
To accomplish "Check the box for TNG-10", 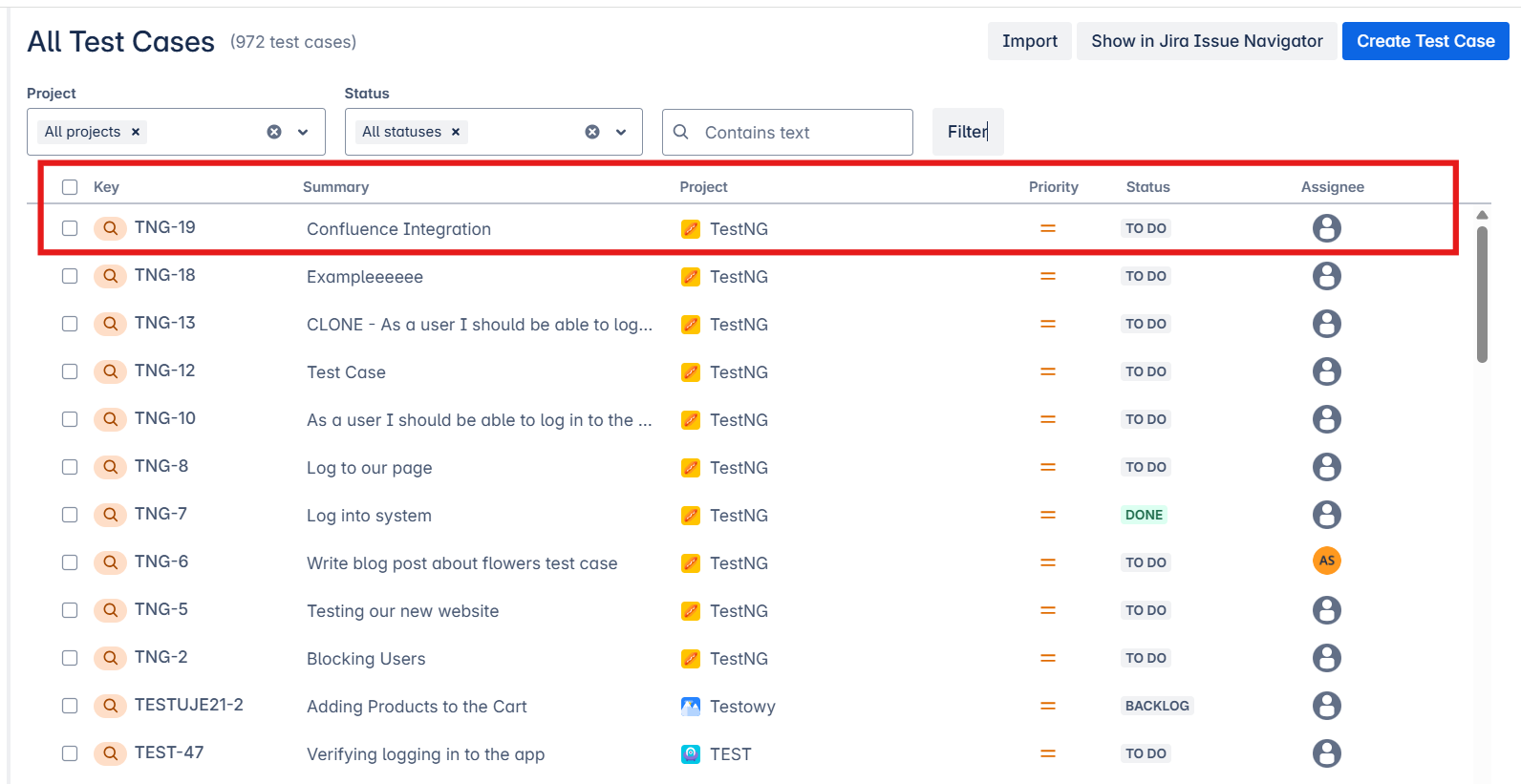I will (70, 419).
